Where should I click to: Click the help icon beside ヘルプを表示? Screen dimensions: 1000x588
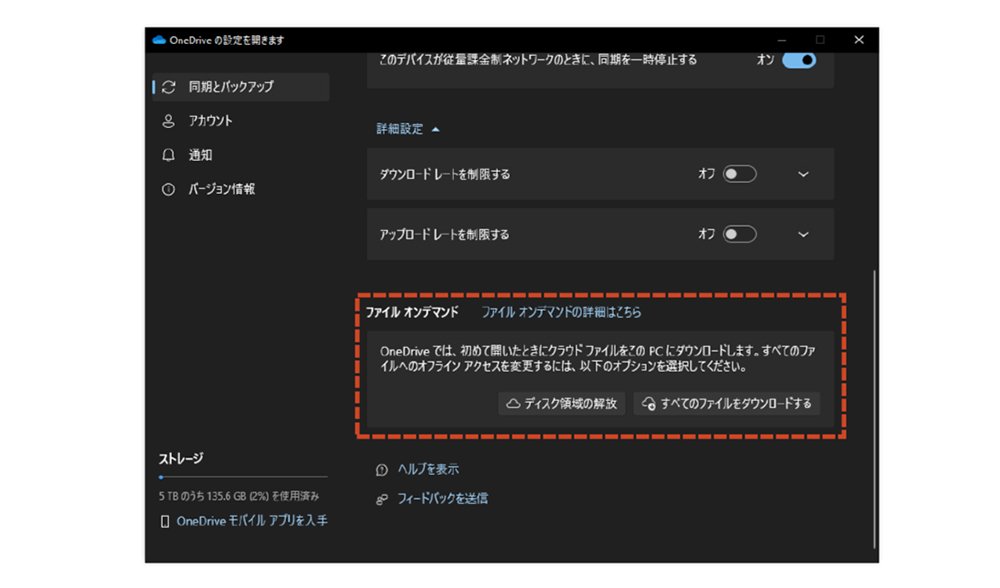[382, 470]
